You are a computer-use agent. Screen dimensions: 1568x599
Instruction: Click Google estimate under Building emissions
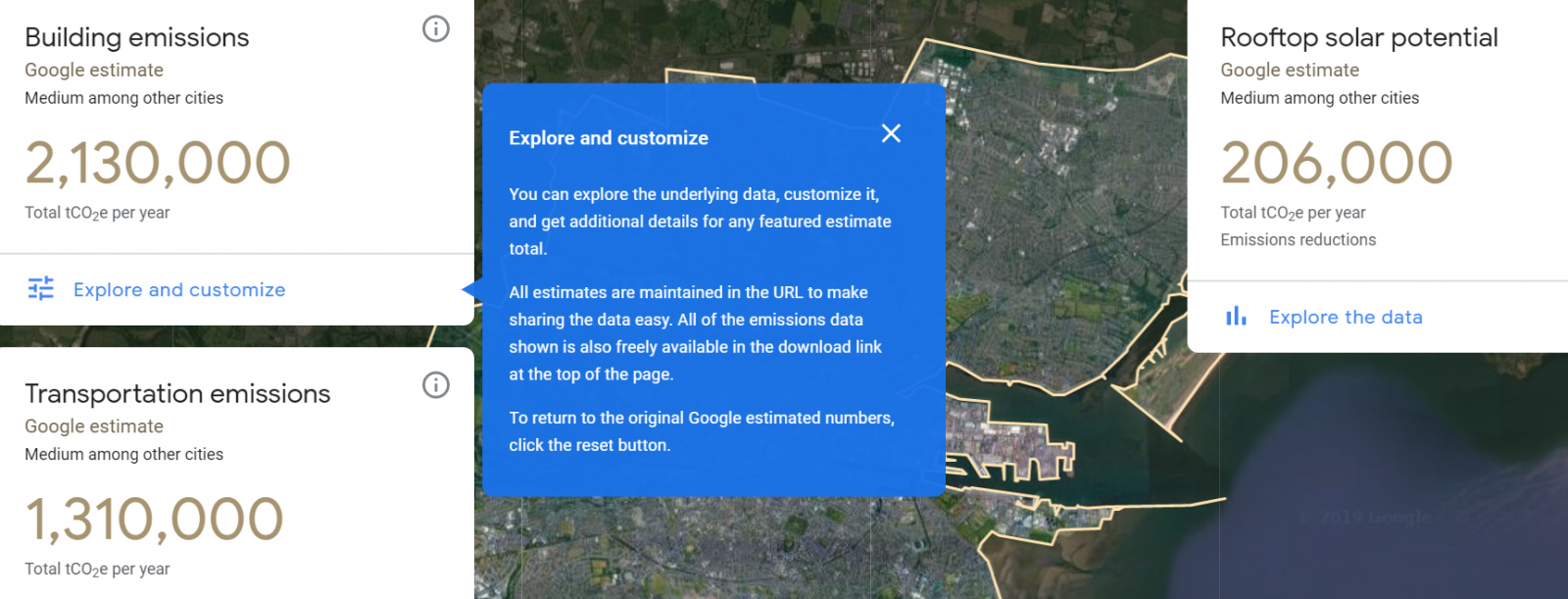tap(94, 71)
